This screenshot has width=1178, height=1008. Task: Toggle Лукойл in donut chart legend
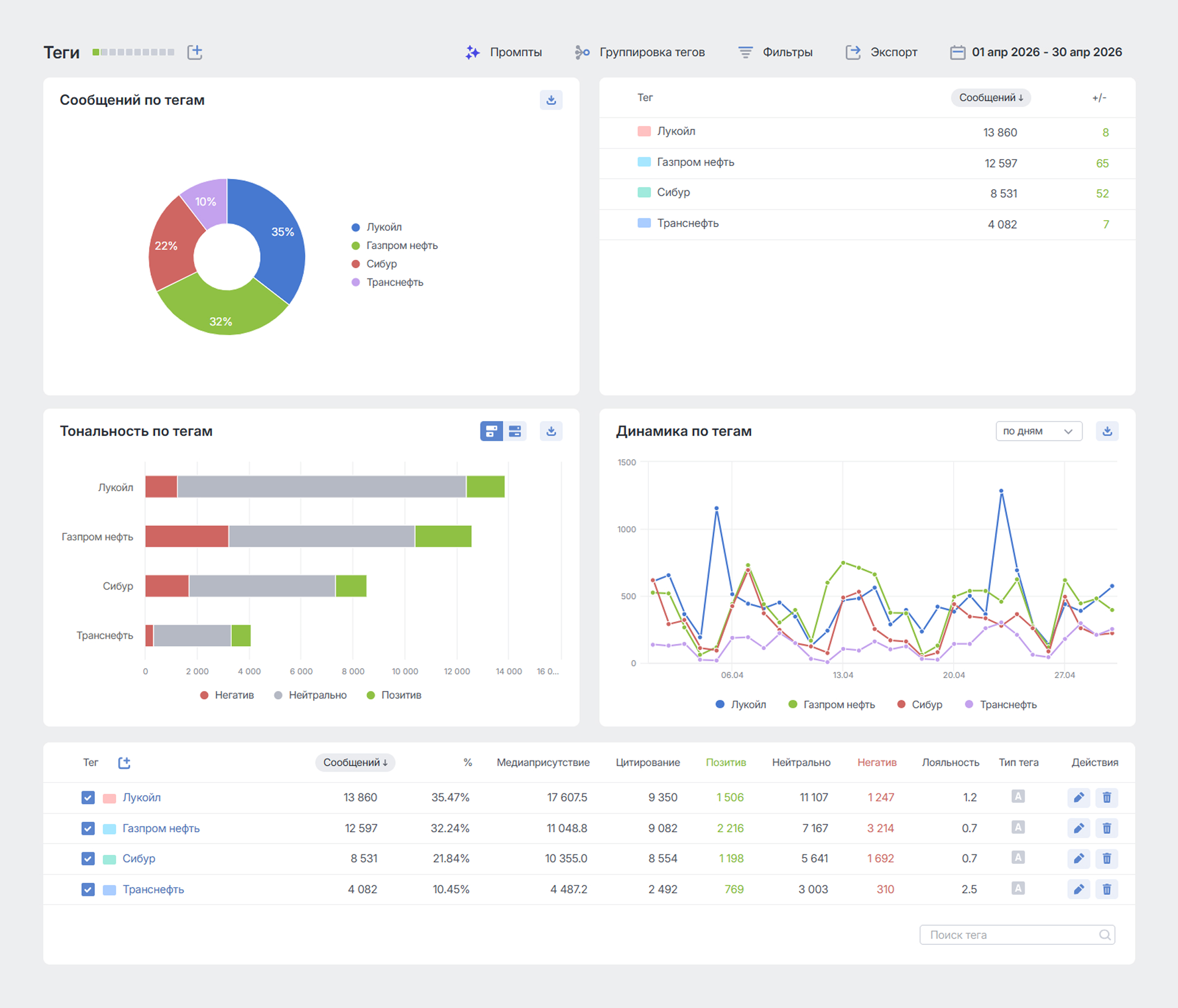point(377,227)
